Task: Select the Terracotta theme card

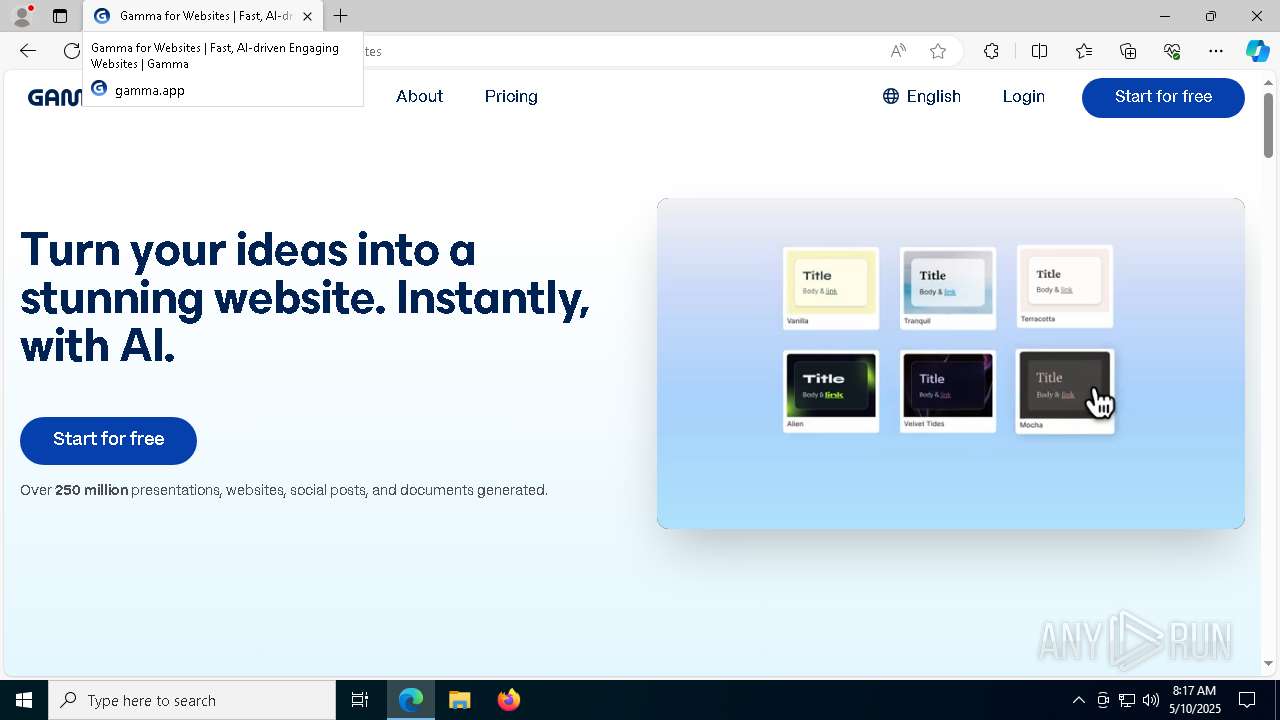Action: 1065,286
